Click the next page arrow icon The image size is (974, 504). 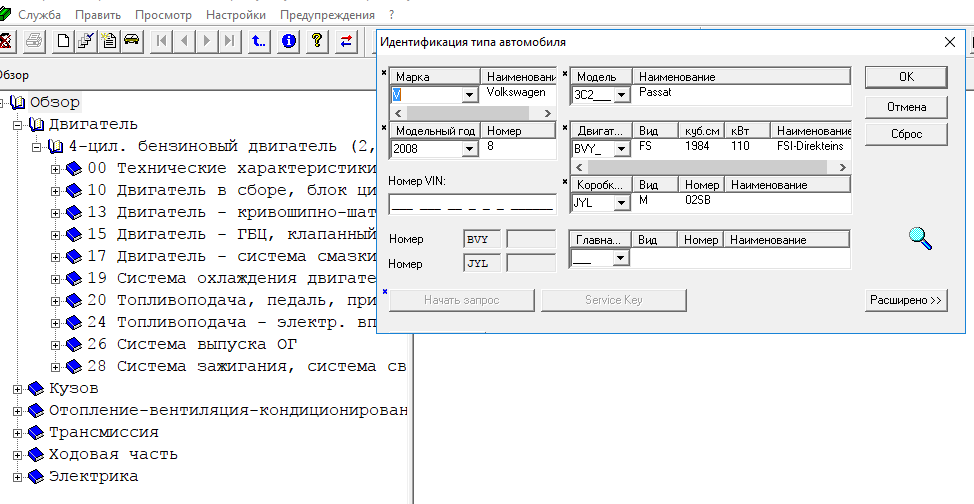(207, 41)
